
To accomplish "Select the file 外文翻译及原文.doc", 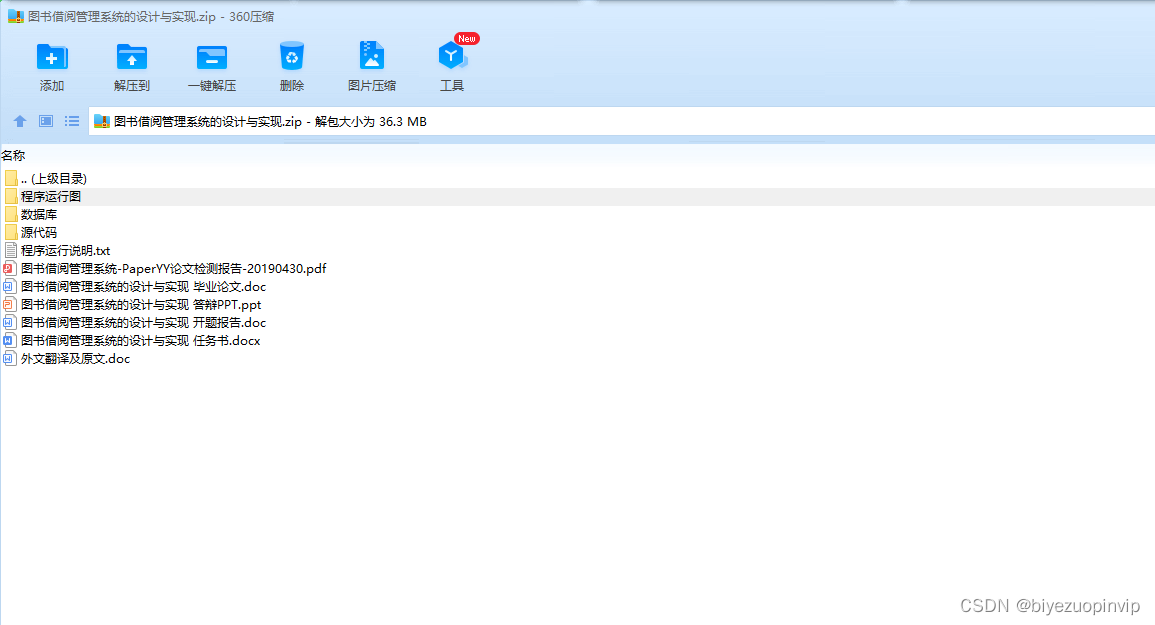I will [x=76, y=359].
